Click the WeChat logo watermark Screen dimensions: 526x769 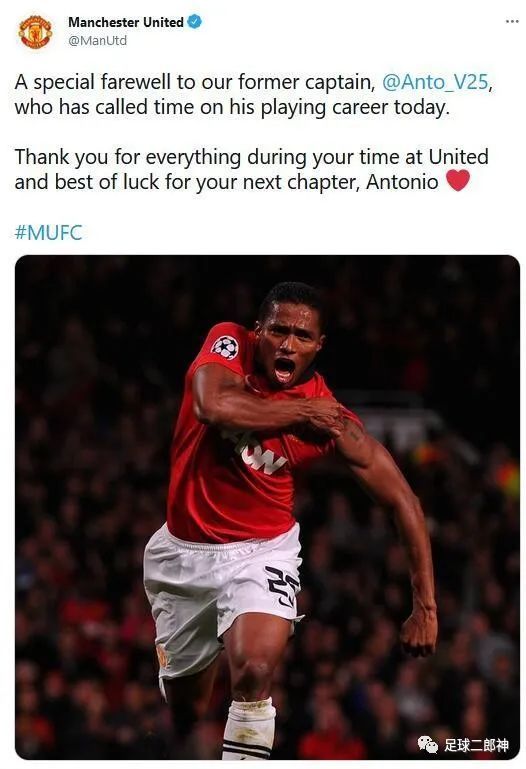[x=428, y=745]
